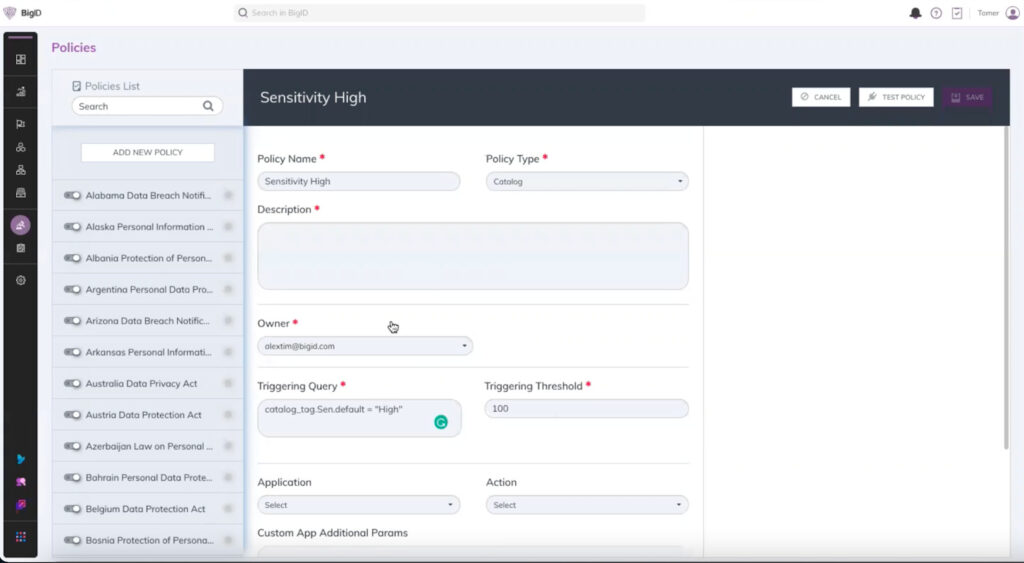This screenshot has width=1024, height=563.
Task: Click the help question mark icon
Action: [x=936, y=13]
